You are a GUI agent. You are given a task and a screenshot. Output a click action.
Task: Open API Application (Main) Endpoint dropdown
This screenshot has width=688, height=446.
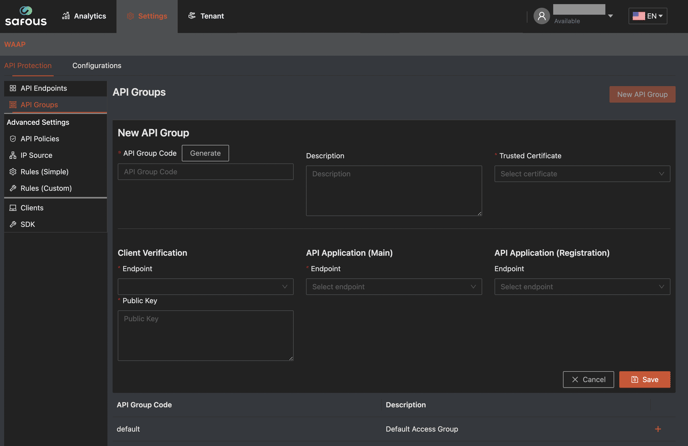394,287
